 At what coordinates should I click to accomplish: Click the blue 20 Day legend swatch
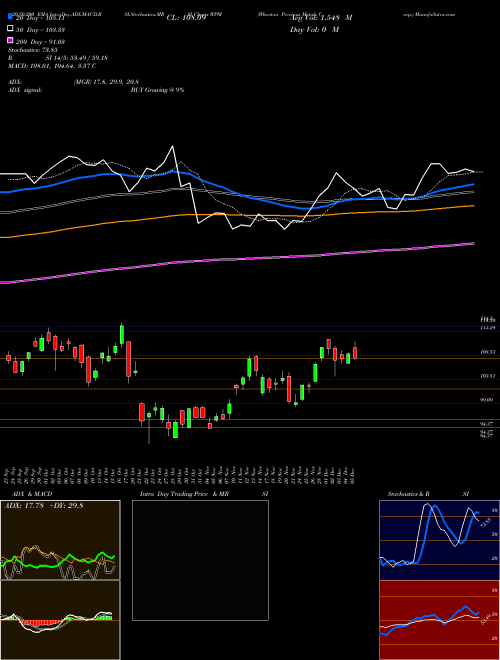10,17
